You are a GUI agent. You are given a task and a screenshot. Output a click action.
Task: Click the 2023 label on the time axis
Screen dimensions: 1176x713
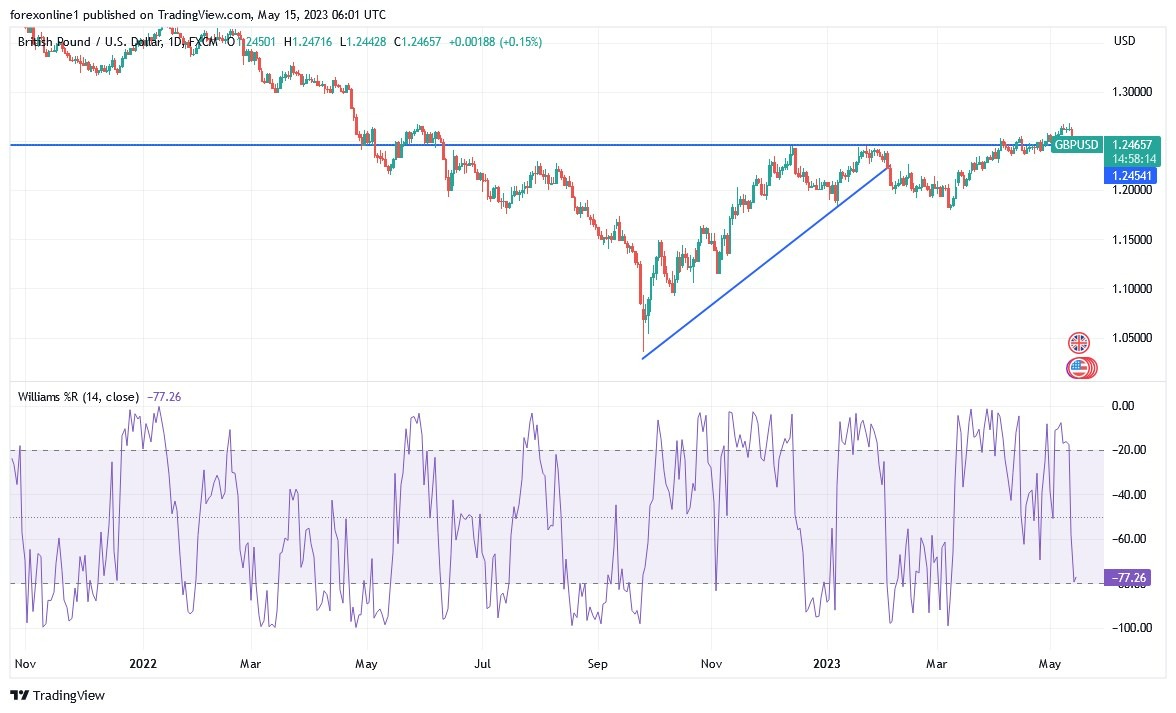[827, 663]
